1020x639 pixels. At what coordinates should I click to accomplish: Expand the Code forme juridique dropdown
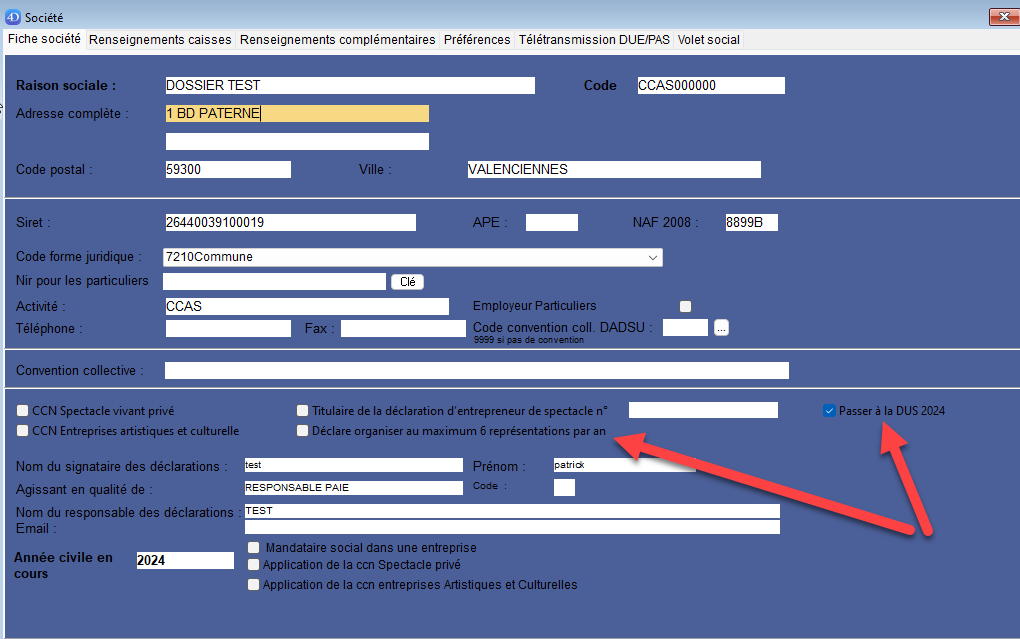pyautogui.click(x=652, y=257)
